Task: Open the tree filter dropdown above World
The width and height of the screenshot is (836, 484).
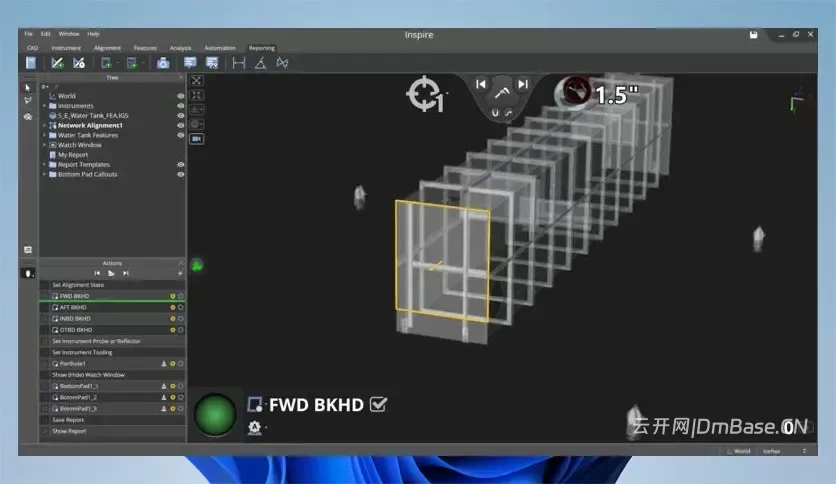Action: 45,86
